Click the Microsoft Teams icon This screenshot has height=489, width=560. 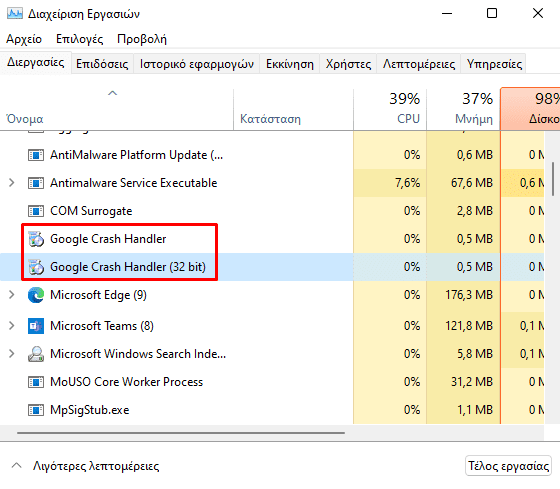(36, 326)
